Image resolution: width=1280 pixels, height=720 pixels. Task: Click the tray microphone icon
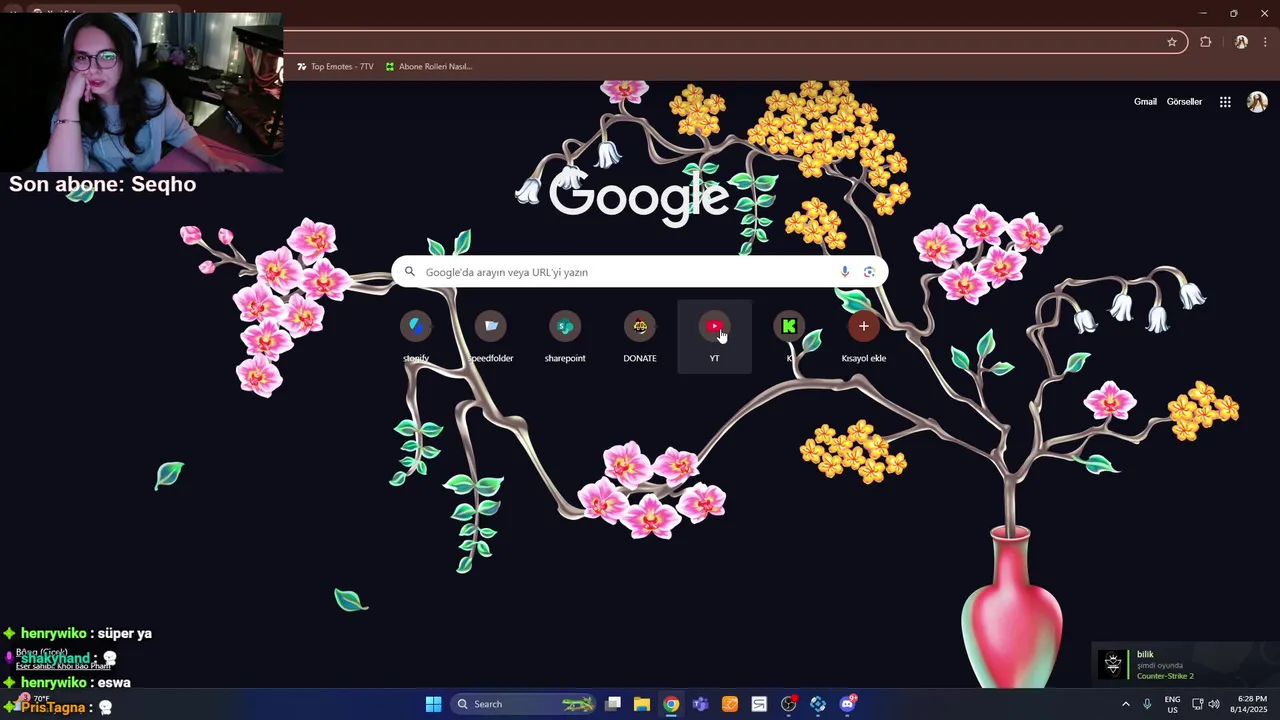(1147, 704)
